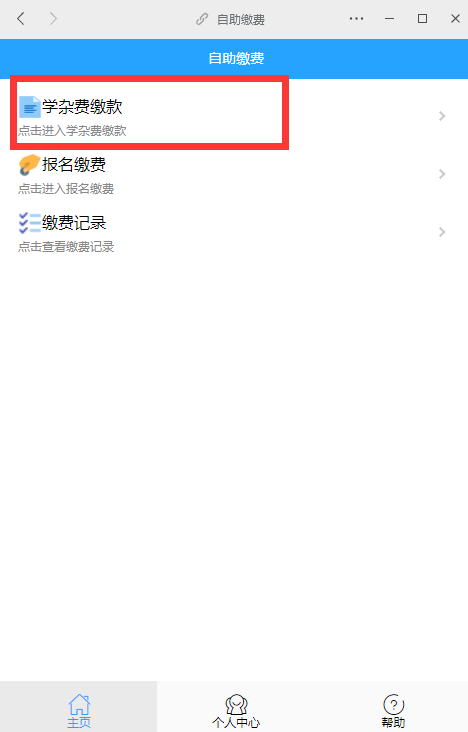This screenshot has height=732, width=468.
Task: Switch to the 帮助 tab label
Action: click(x=393, y=722)
